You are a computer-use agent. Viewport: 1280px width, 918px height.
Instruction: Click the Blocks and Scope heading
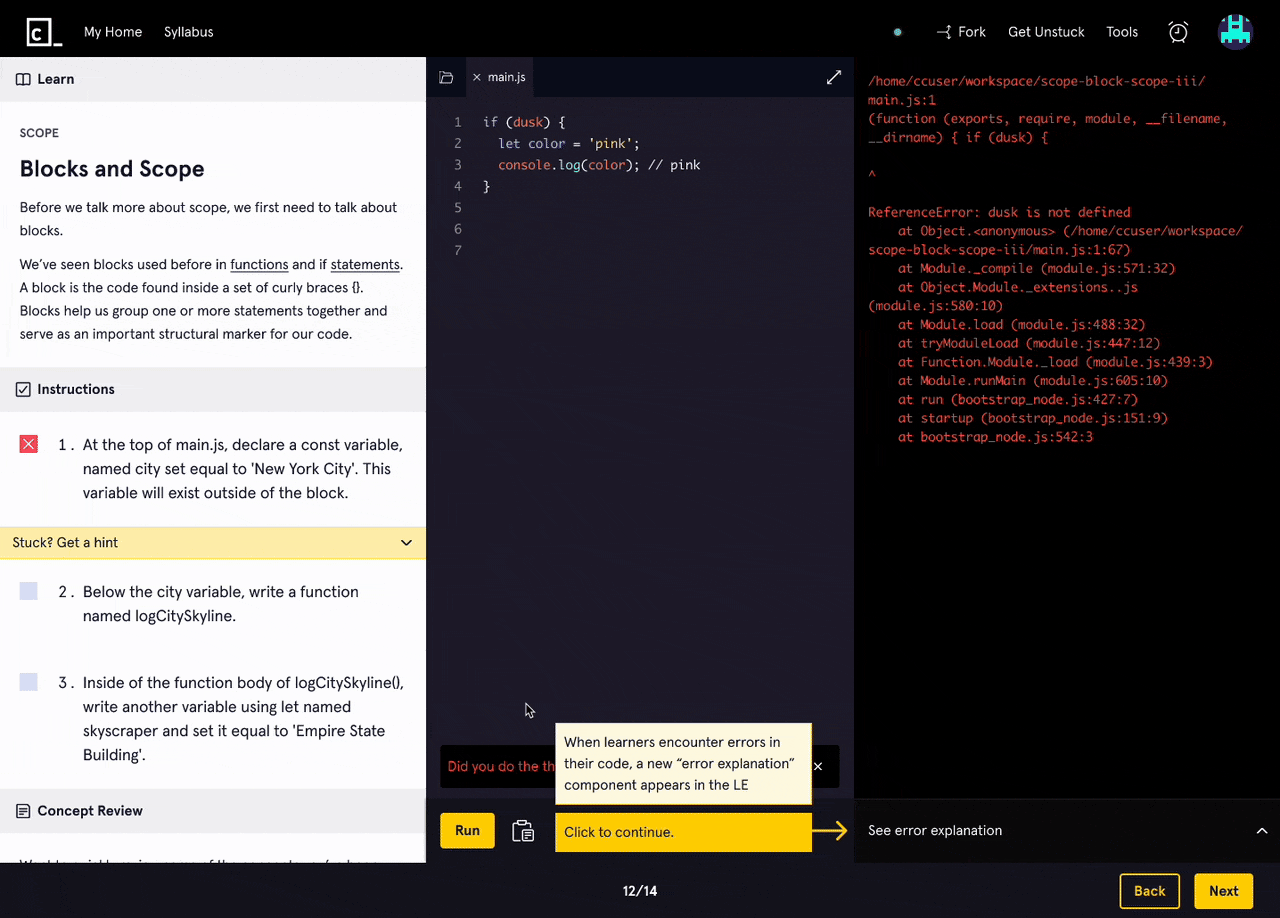[x=112, y=169]
